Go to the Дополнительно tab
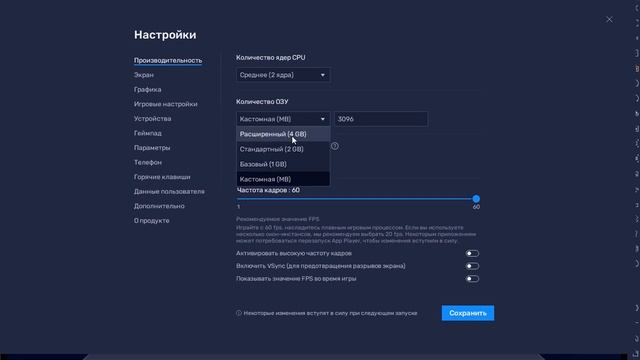640x360 pixels. pyautogui.click(x=159, y=206)
